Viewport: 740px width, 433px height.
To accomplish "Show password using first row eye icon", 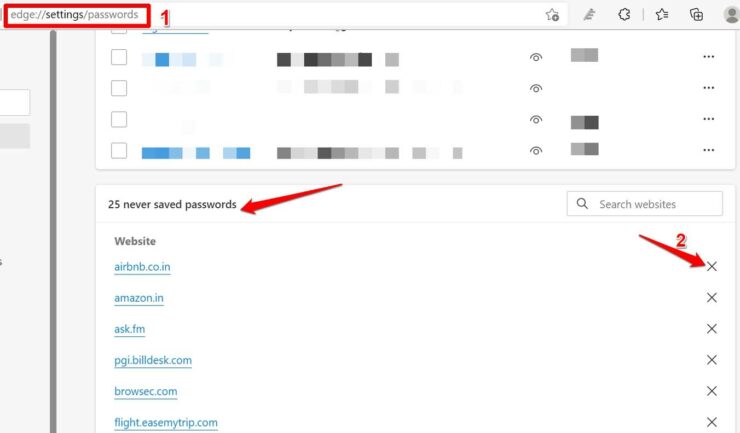I will click(x=536, y=57).
